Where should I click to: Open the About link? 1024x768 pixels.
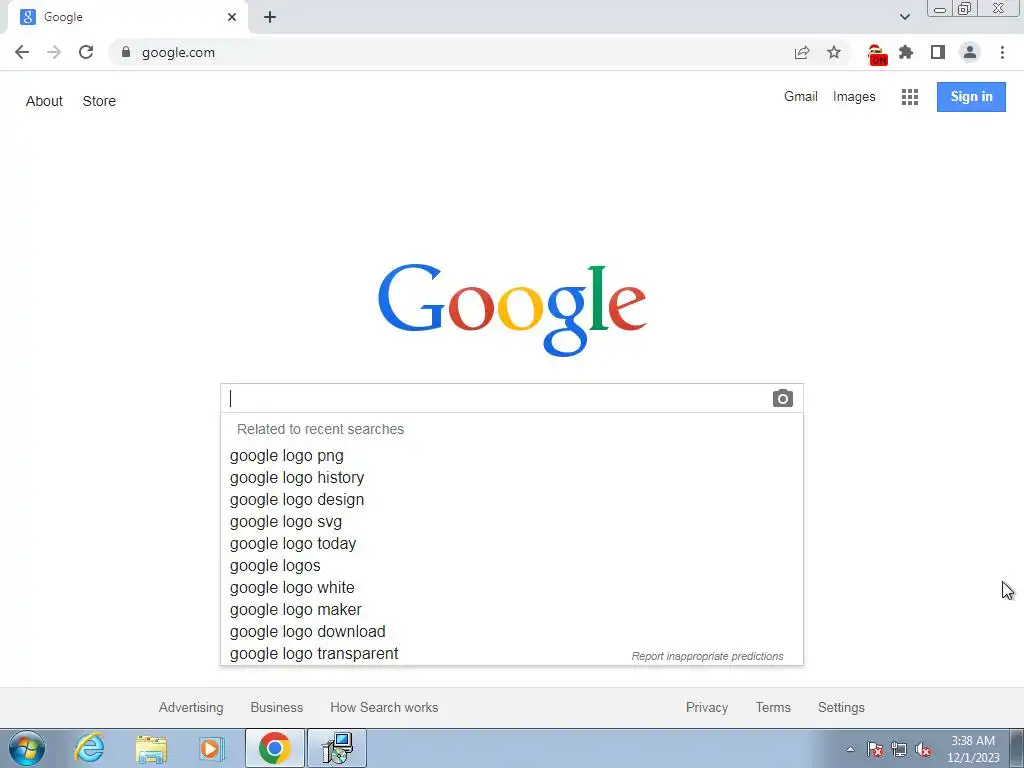coord(44,101)
